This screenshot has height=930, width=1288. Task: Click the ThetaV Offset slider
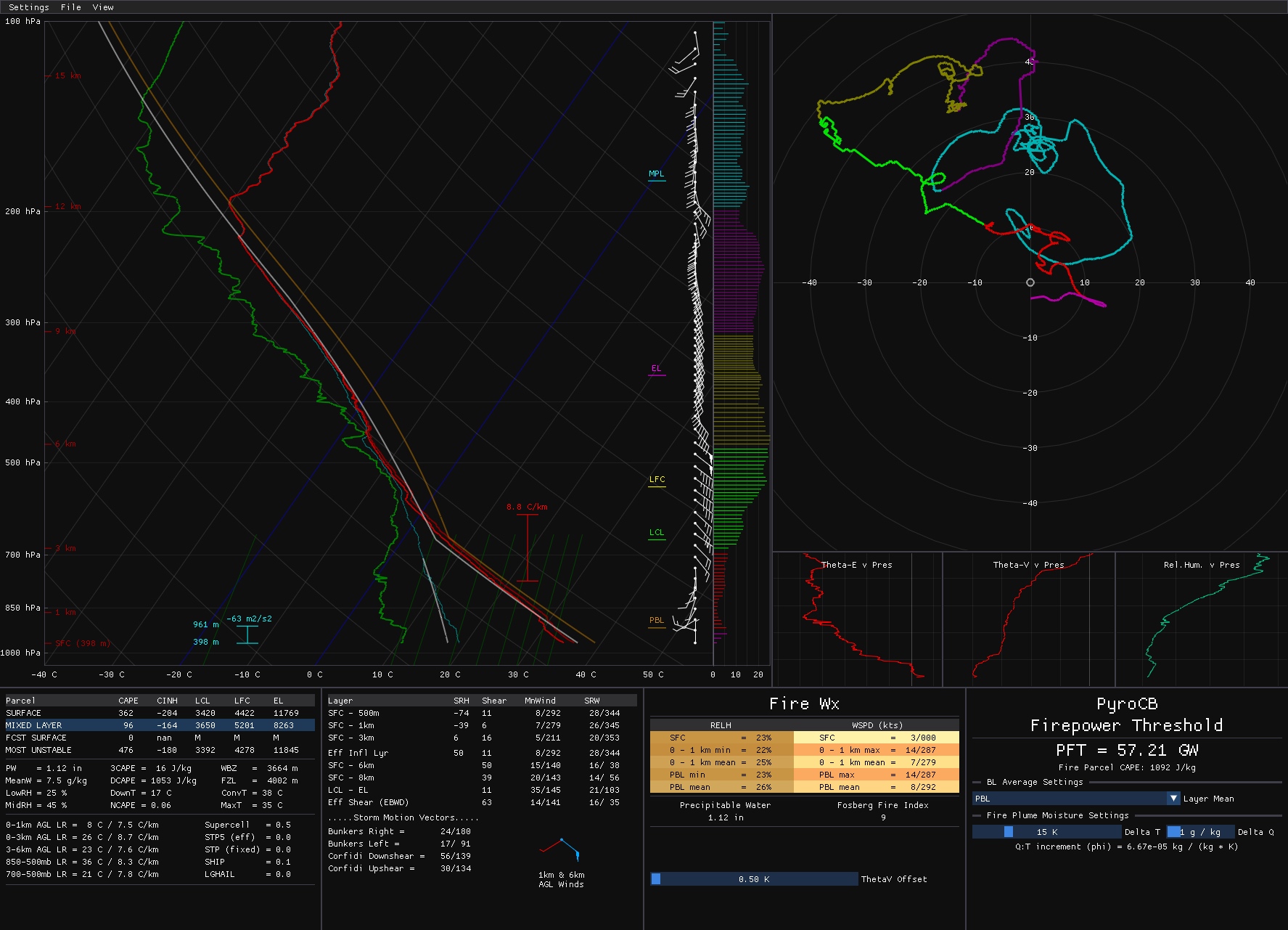[754, 879]
